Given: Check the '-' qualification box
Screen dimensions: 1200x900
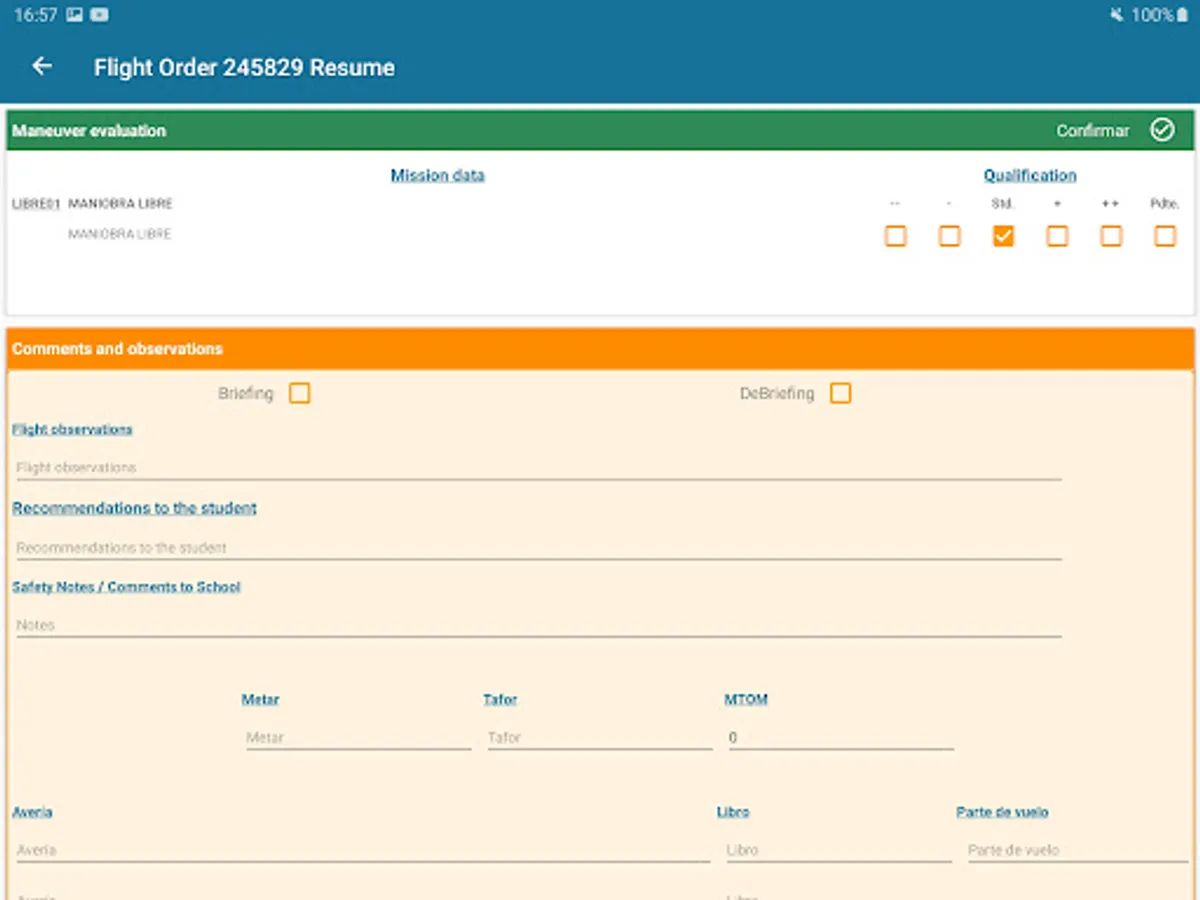Looking at the screenshot, I should (949, 236).
